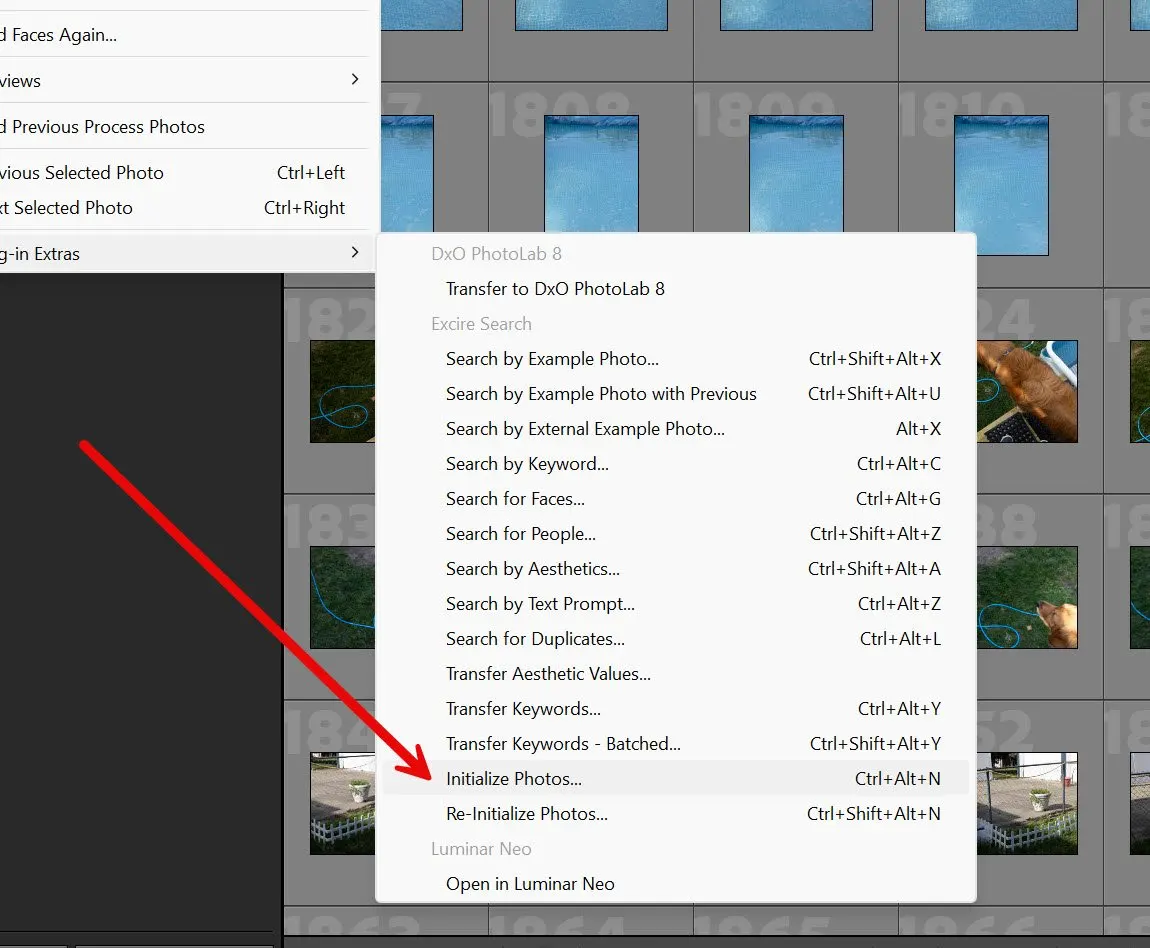1150x948 pixels.
Task: Select Search for People
Action: click(520, 533)
